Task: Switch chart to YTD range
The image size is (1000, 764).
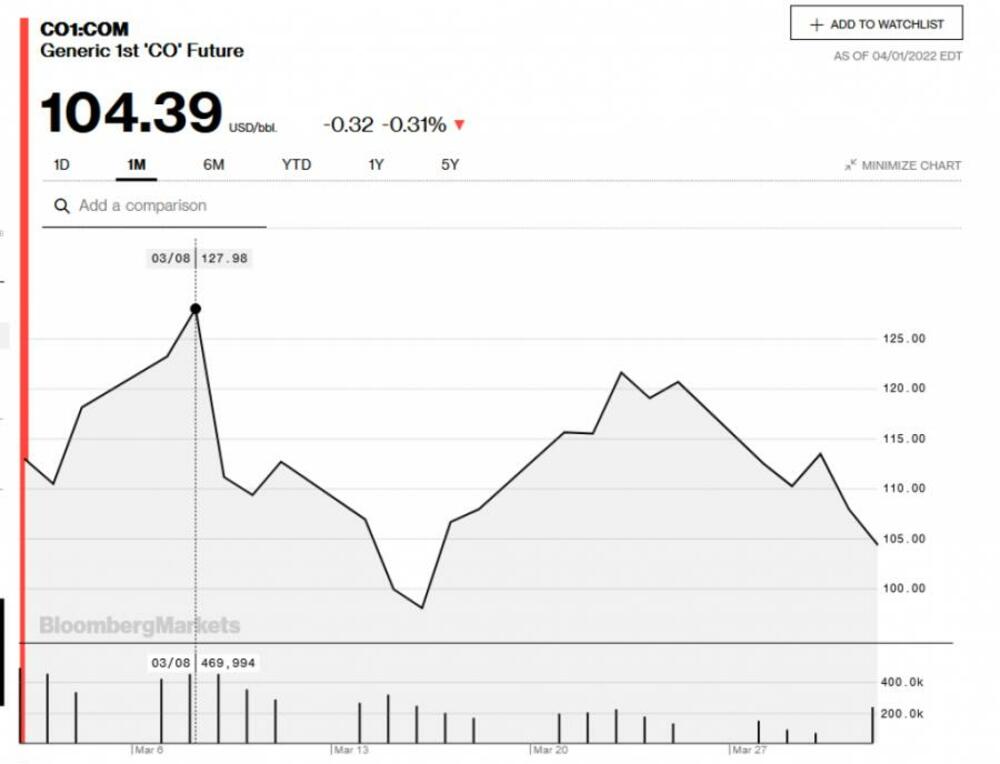Action: tap(296, 165)
